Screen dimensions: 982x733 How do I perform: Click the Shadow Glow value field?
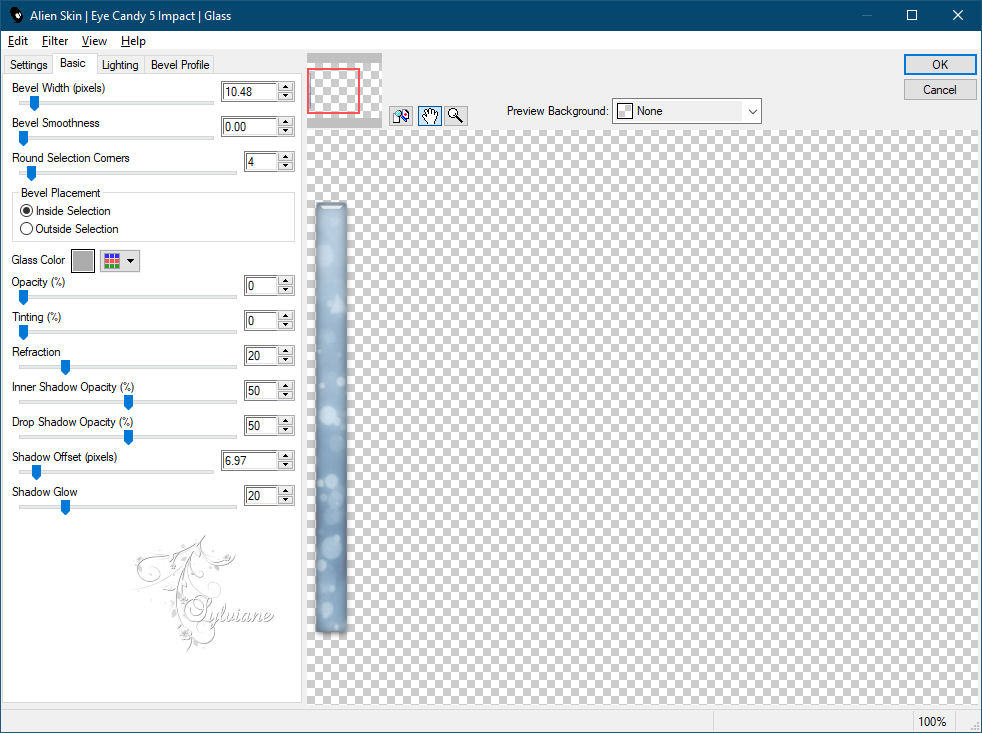[x=261, y=496]
